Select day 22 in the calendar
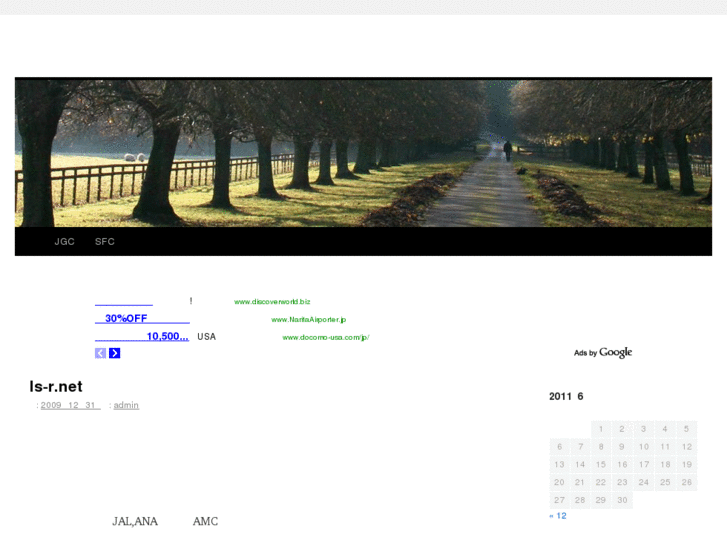 point(601,482)
